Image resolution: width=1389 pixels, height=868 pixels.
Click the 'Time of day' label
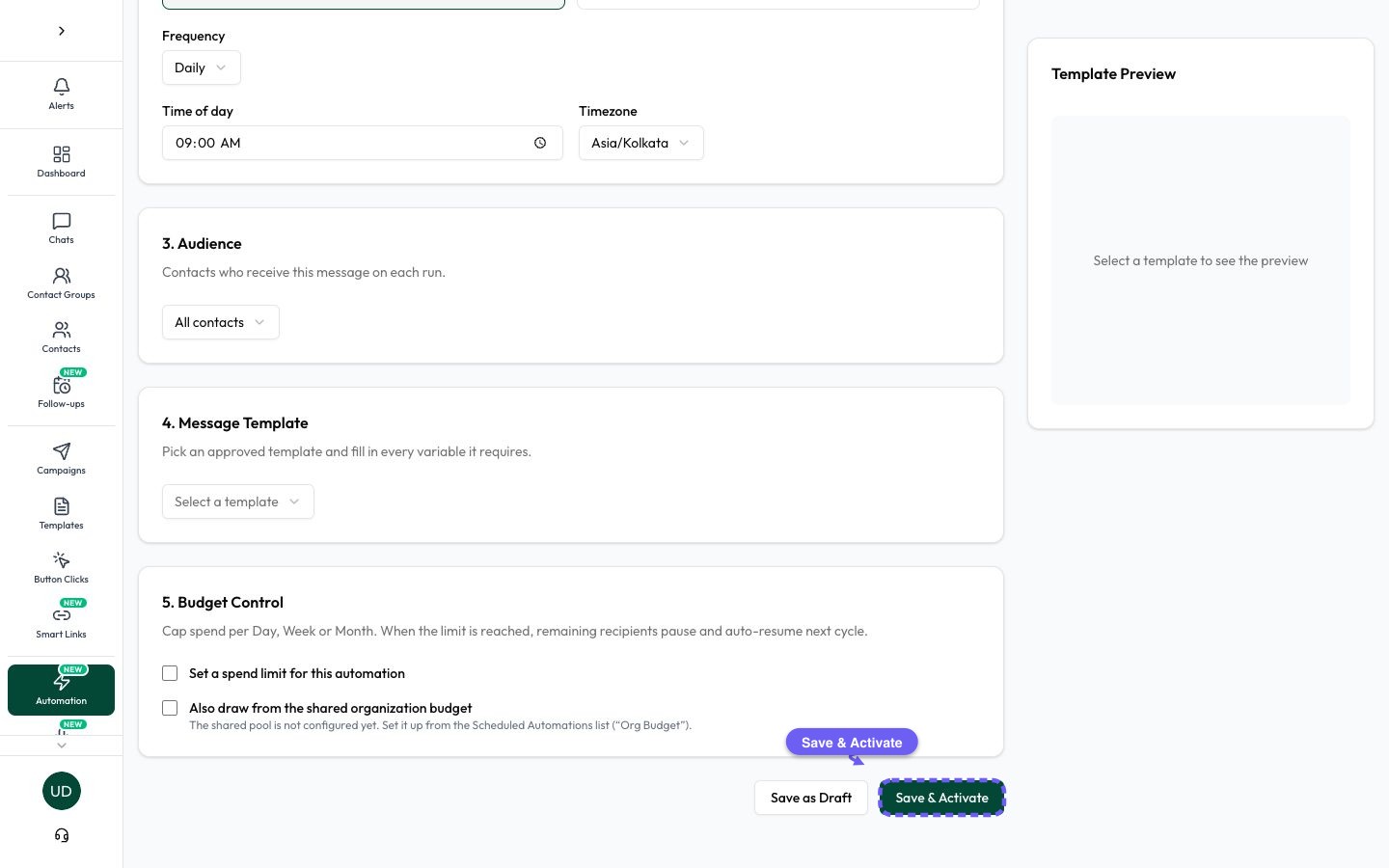coord(198,111)
